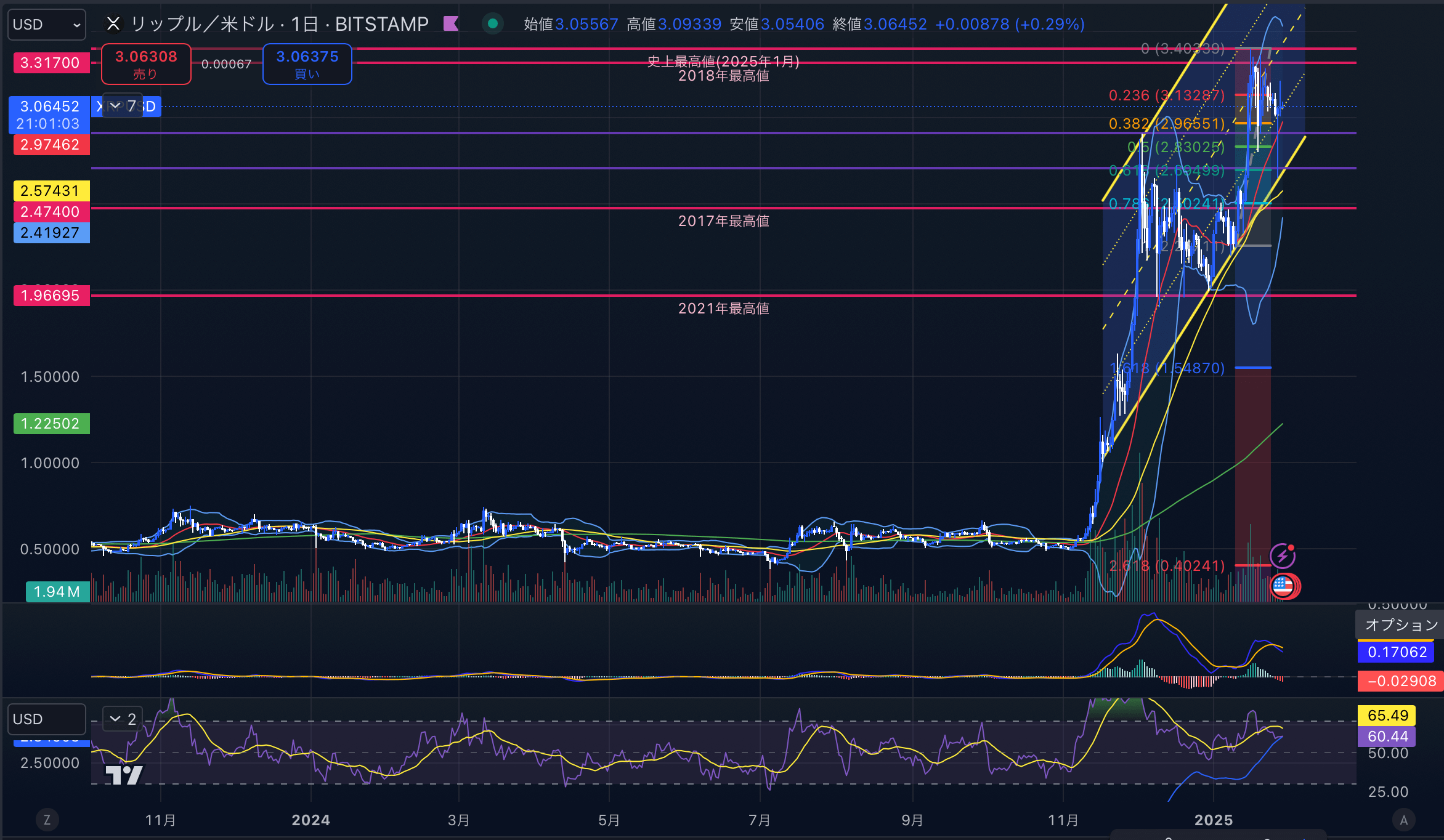Click the 終値3.06452 close value in header

(x=880, y=24)
